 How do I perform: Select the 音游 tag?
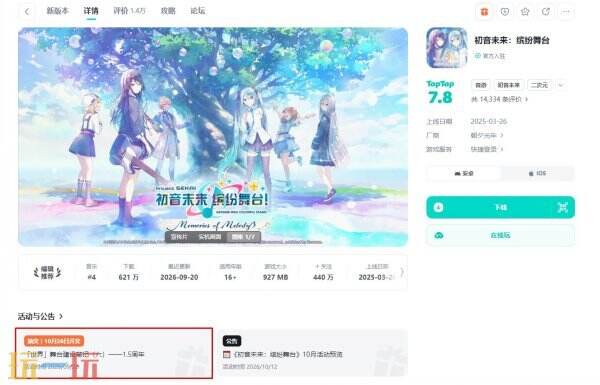(x=481, y=85)
